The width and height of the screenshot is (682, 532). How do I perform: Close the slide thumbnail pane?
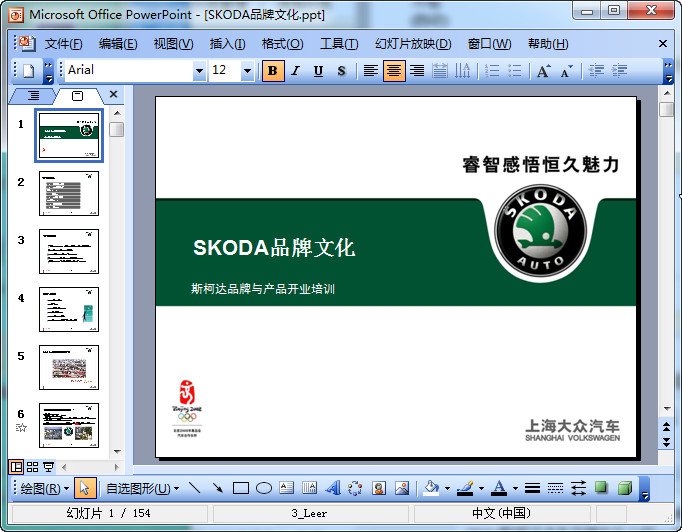(x=114, y=94)
